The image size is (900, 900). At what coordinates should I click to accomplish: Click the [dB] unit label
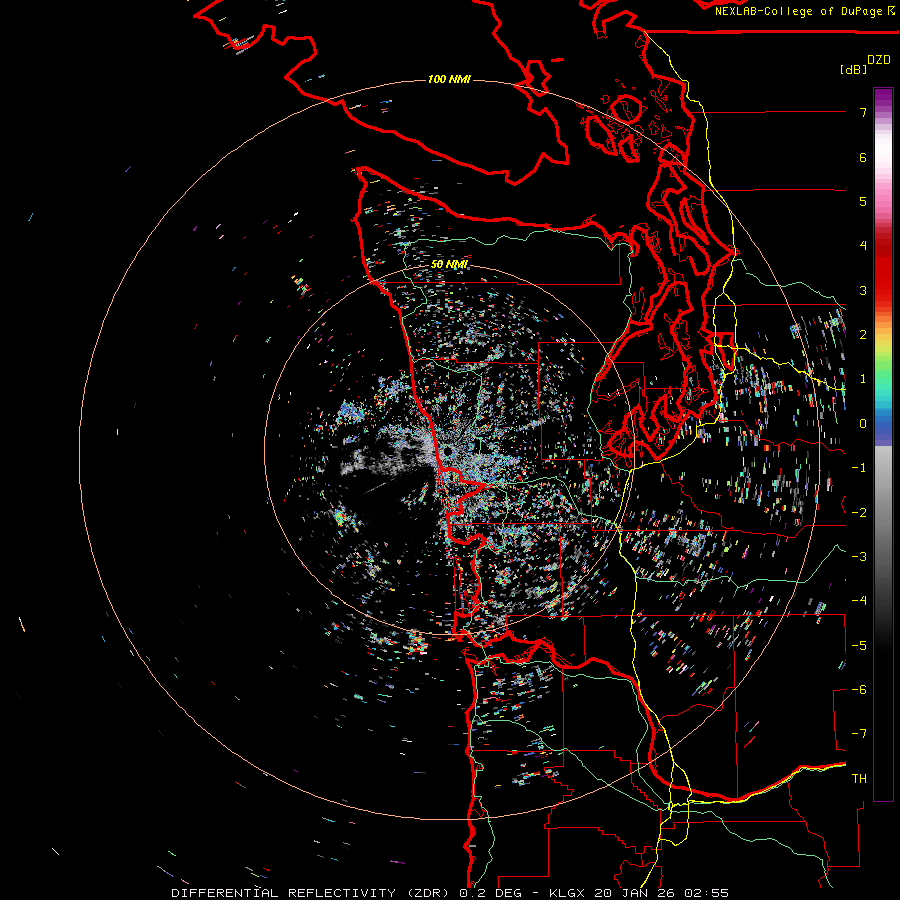click(x=853, y=69)
